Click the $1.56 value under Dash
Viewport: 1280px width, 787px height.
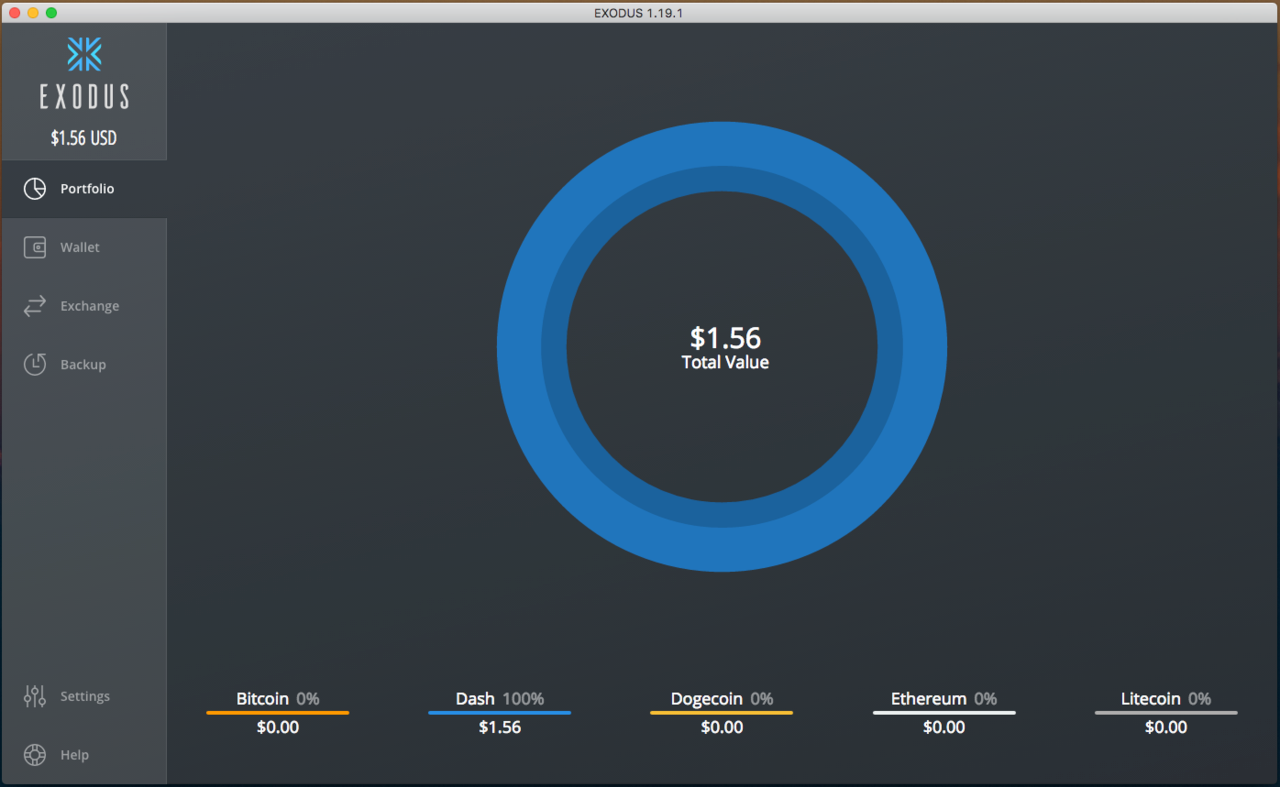(x=500, y=727)
